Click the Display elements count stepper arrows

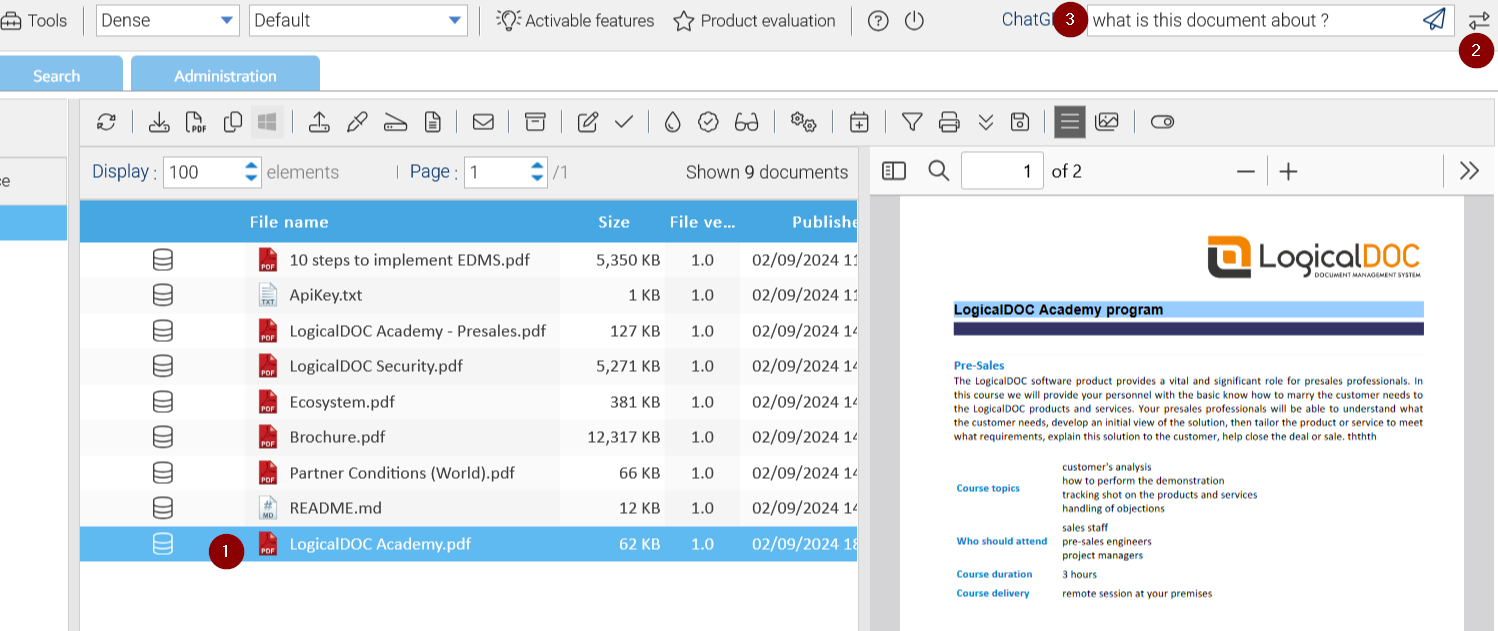pos(251,172)
